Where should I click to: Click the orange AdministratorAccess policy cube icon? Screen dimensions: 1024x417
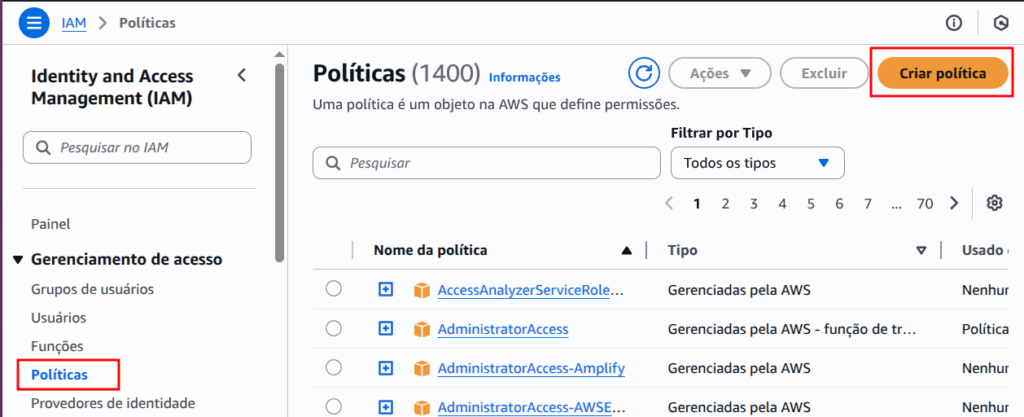pos(421,329)
